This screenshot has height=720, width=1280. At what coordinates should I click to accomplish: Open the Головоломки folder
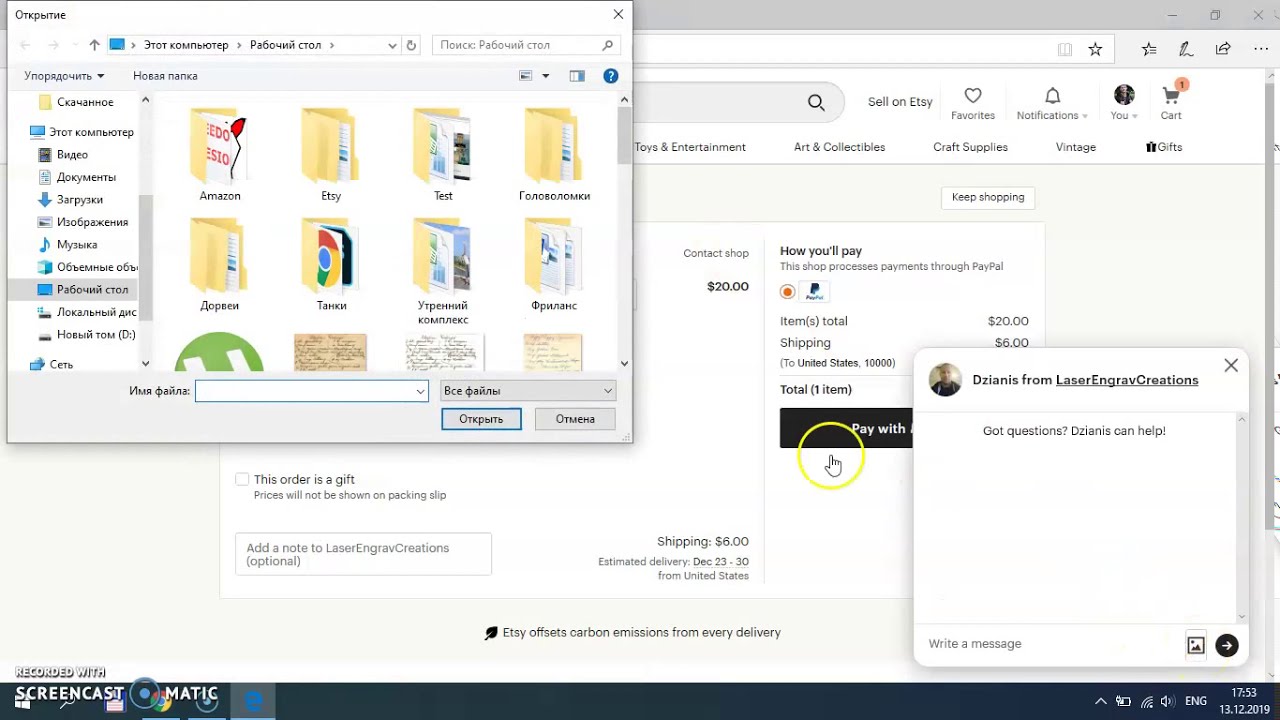[x=554, y=155]
